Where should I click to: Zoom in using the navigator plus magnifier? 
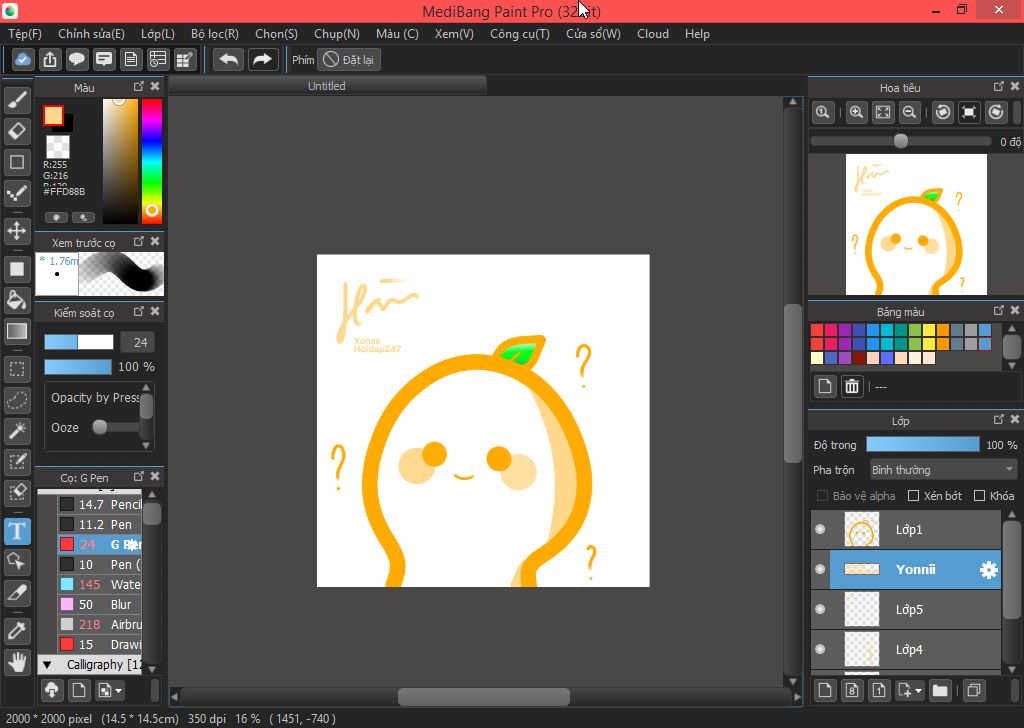pyautogui.click(x=856, y=112)
